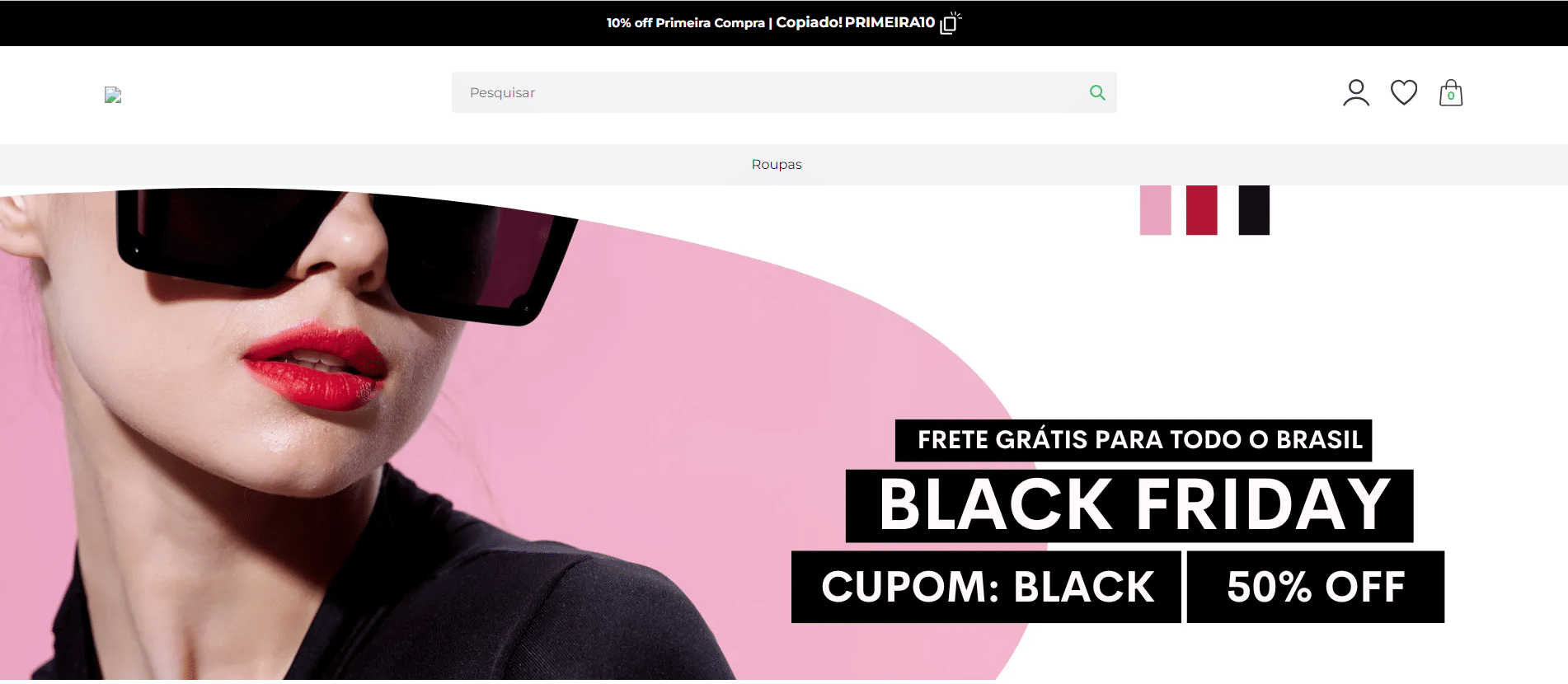This screenshot has height=684, width=1568.
Task: Open the wishlist heart icon
Action: point(1404,92)
